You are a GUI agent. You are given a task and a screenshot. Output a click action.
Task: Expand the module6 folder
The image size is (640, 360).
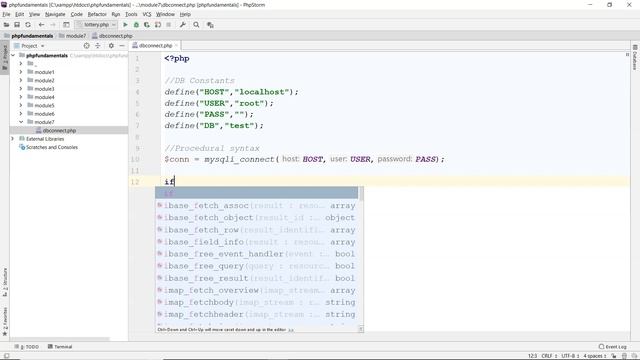(x=21, y=114)
